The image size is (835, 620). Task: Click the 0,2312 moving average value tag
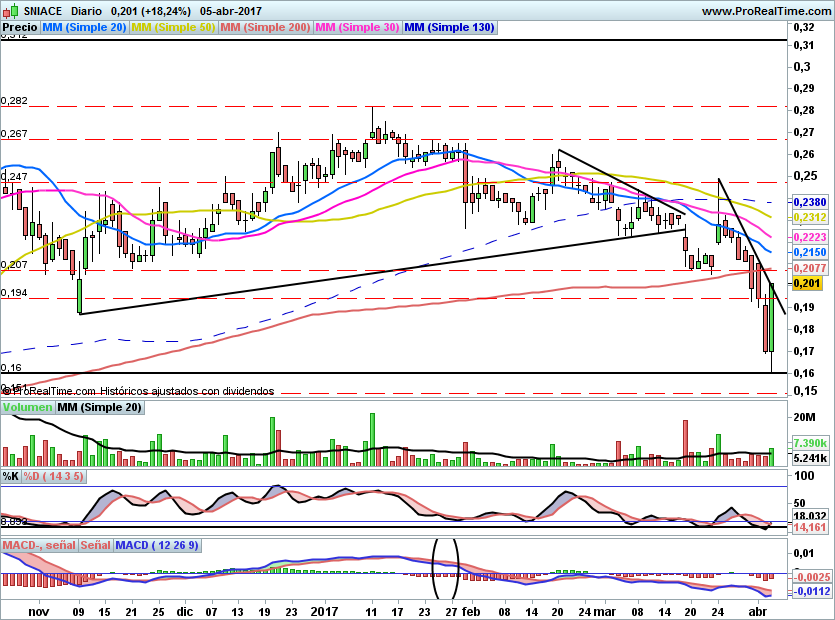coord(810,217)
